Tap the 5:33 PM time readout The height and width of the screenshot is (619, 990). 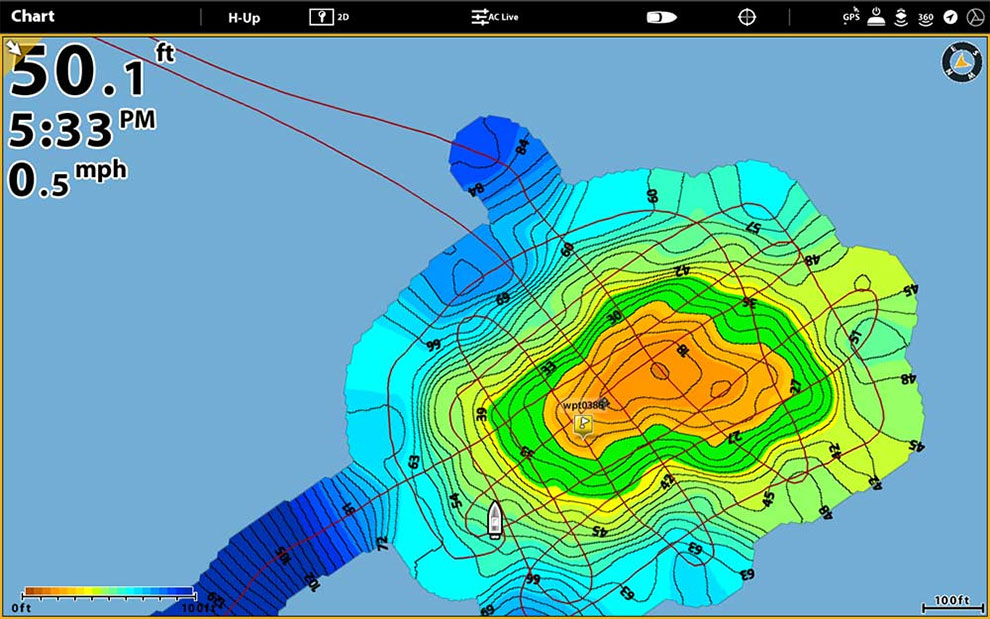[82, 128]
